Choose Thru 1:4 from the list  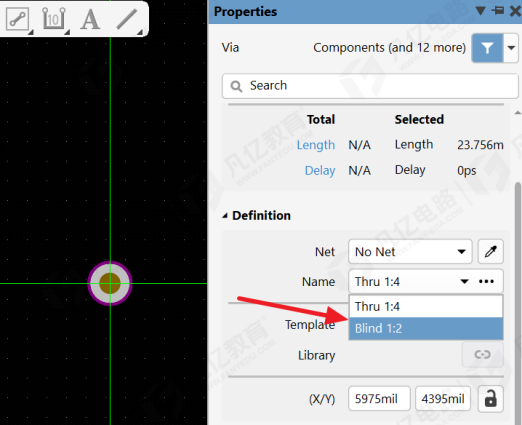click(x=426, y=306)
